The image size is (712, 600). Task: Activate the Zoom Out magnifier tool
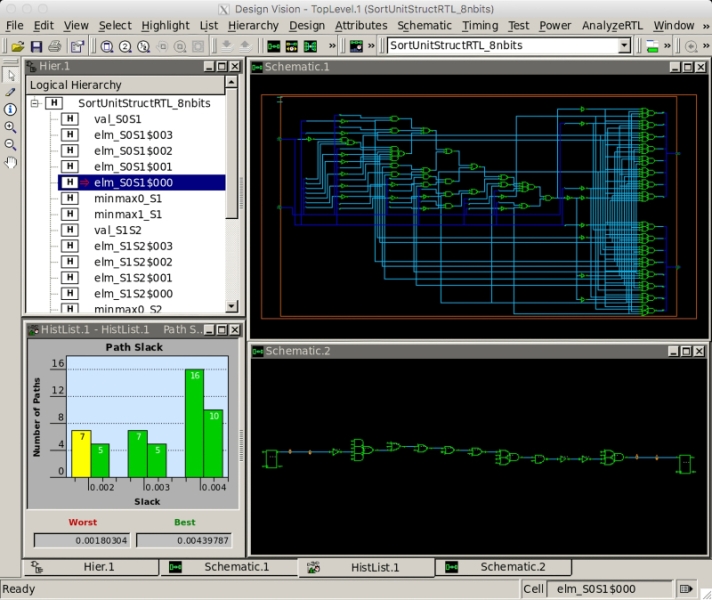(x=10, y=144)
